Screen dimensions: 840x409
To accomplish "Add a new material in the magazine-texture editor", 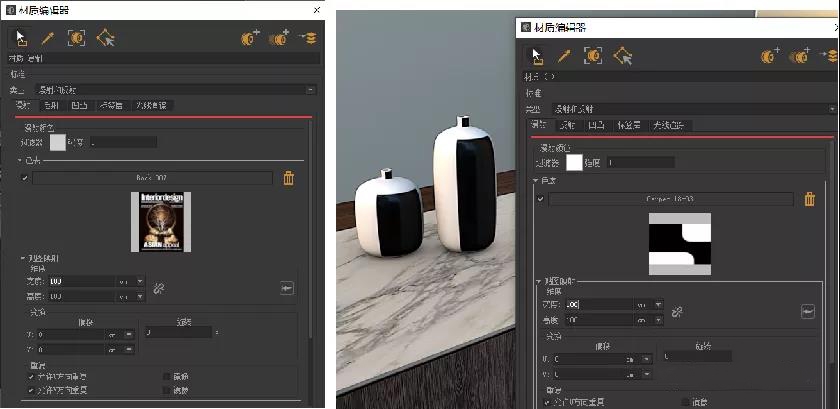I will (250, 38).
